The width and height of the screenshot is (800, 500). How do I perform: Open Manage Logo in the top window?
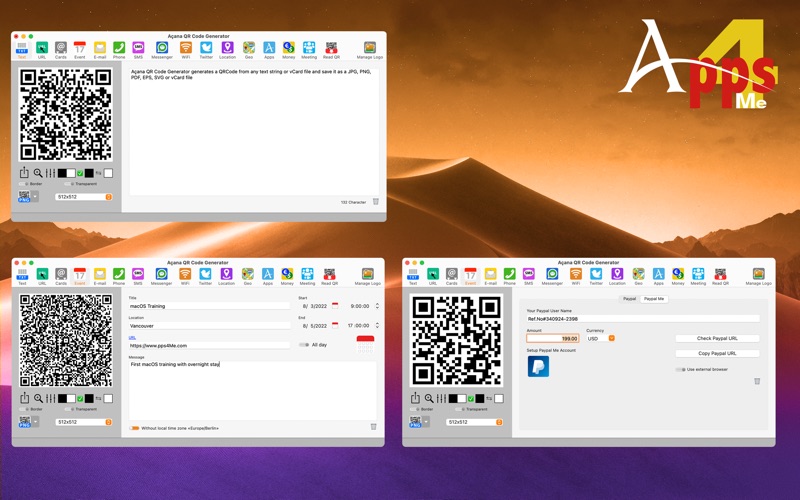(370, 49)
